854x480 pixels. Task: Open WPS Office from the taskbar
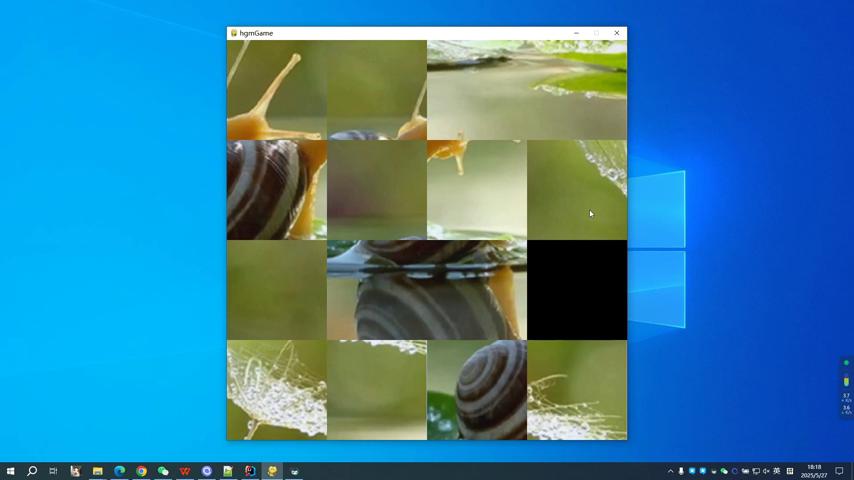click(185, 471)
